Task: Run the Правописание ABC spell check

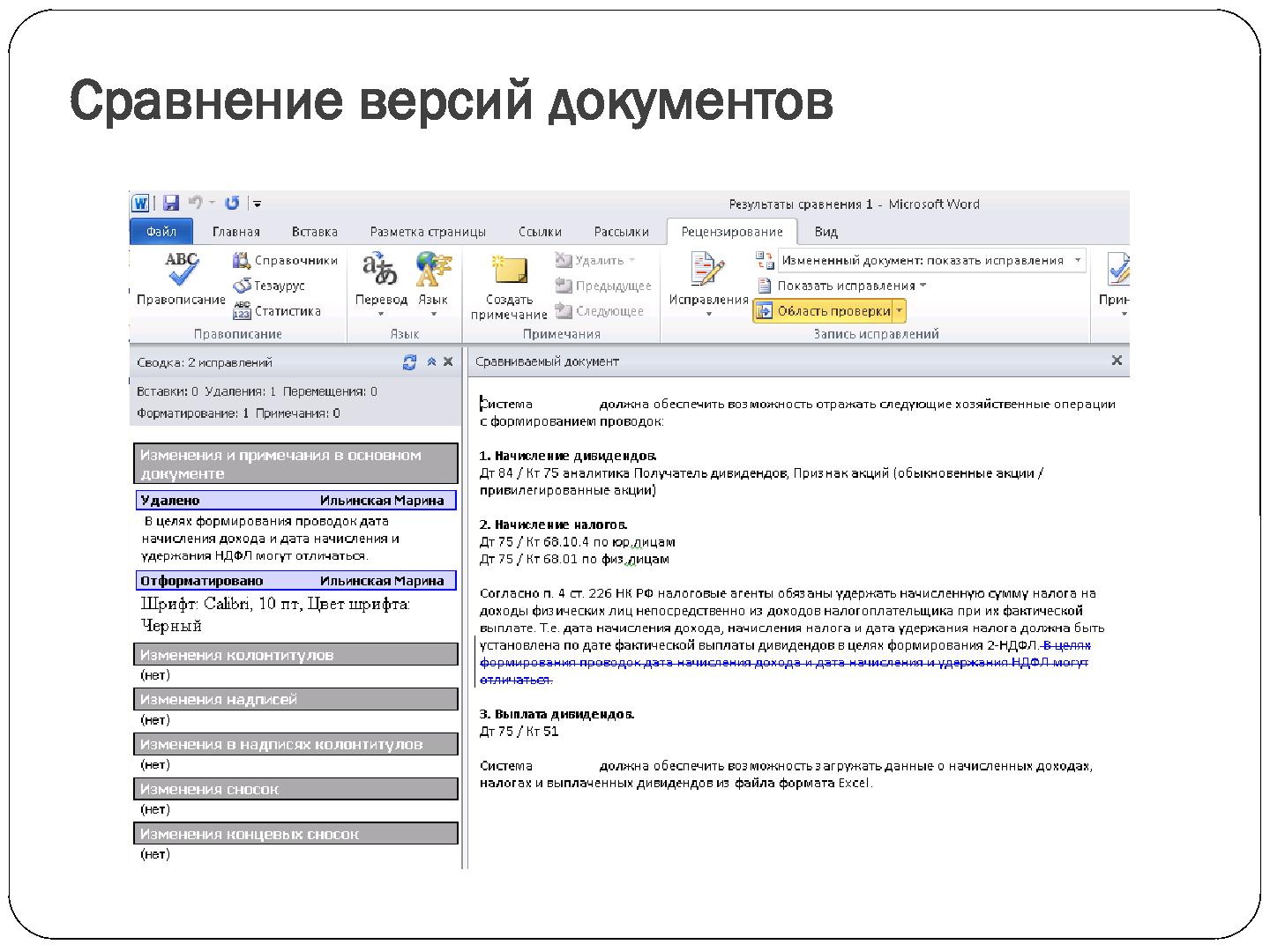Action: (x=181, y=280)
